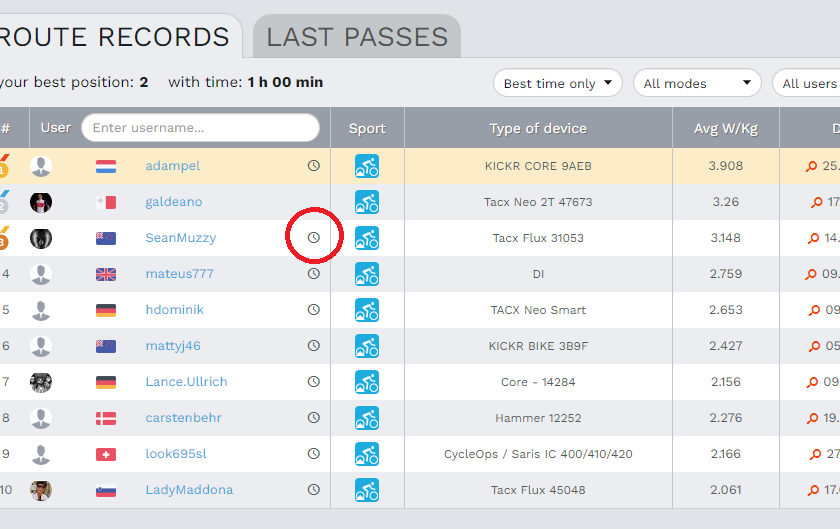This screenshot has height=529, width=840.
Task: Select the Tacx Neo 2T 47673 cell
Action: (538, 202)
